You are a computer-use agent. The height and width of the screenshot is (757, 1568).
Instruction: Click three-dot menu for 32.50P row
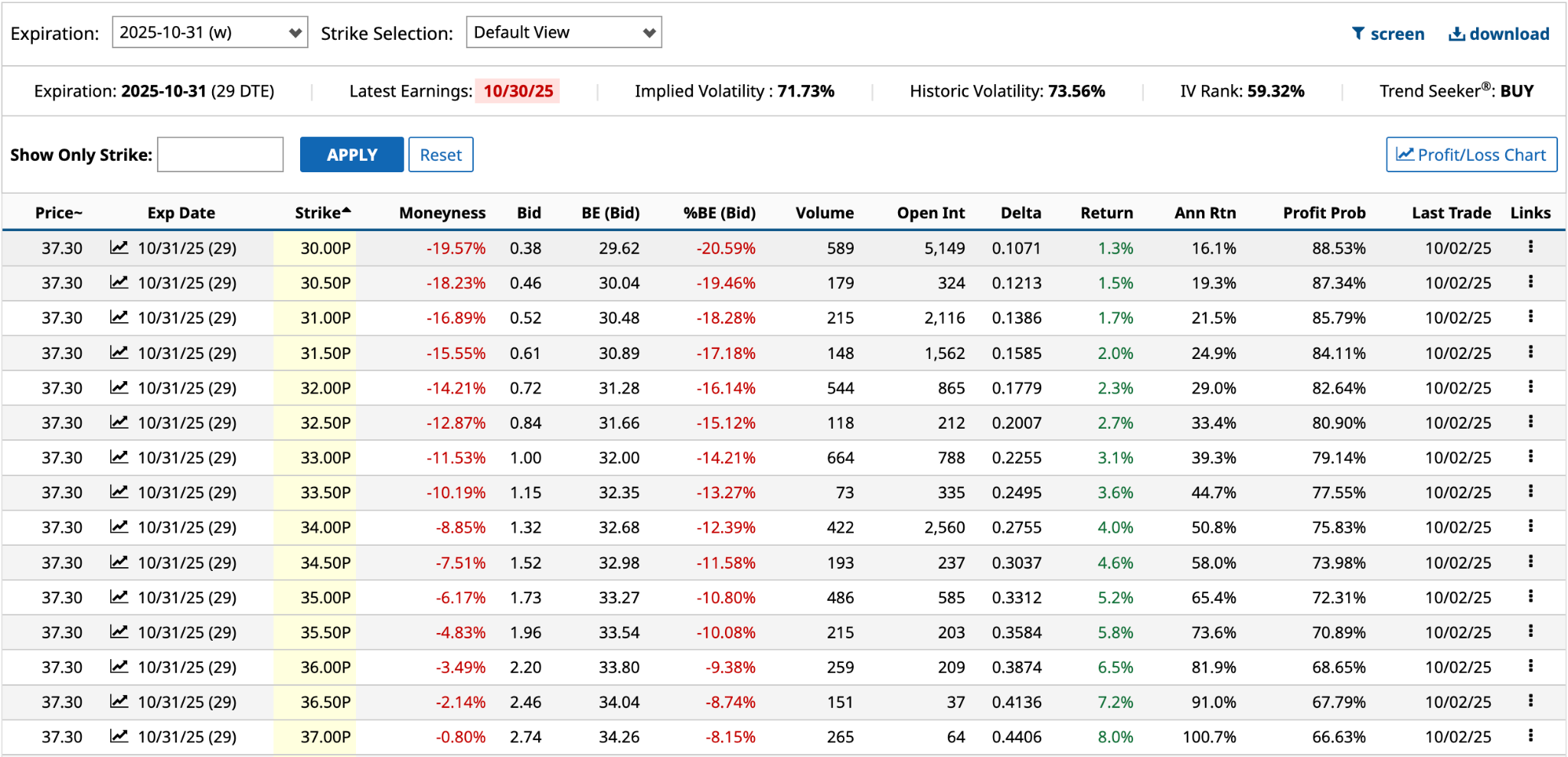tap(1530, 422)
